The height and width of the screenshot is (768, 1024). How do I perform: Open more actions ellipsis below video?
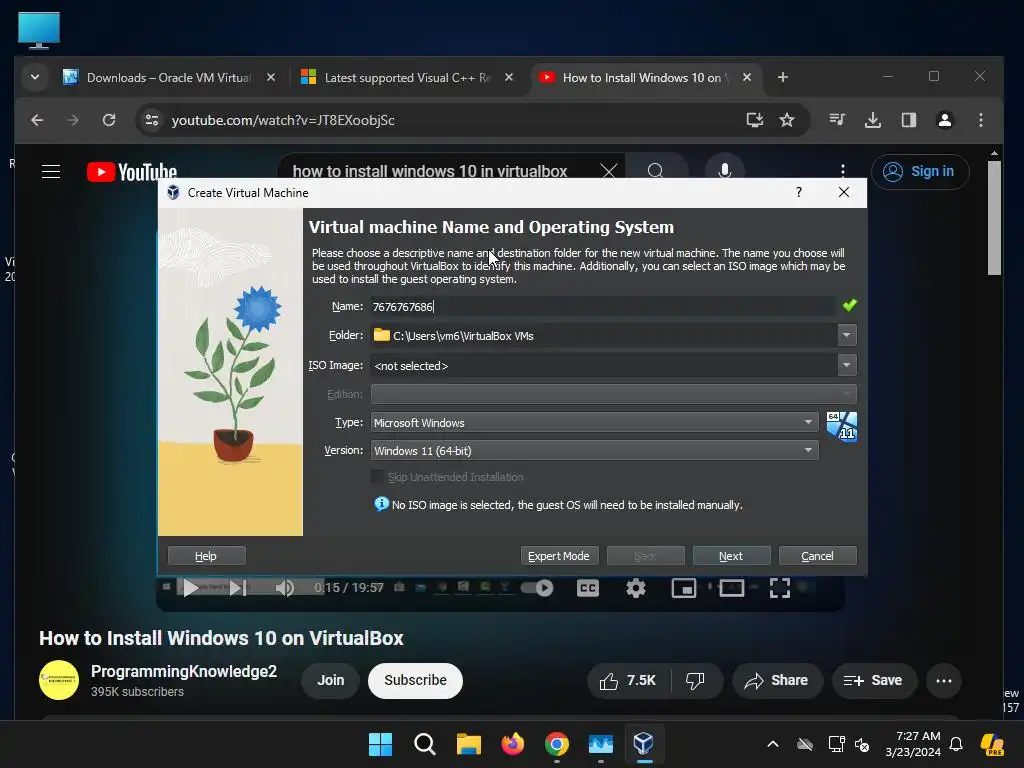point(944,680)
